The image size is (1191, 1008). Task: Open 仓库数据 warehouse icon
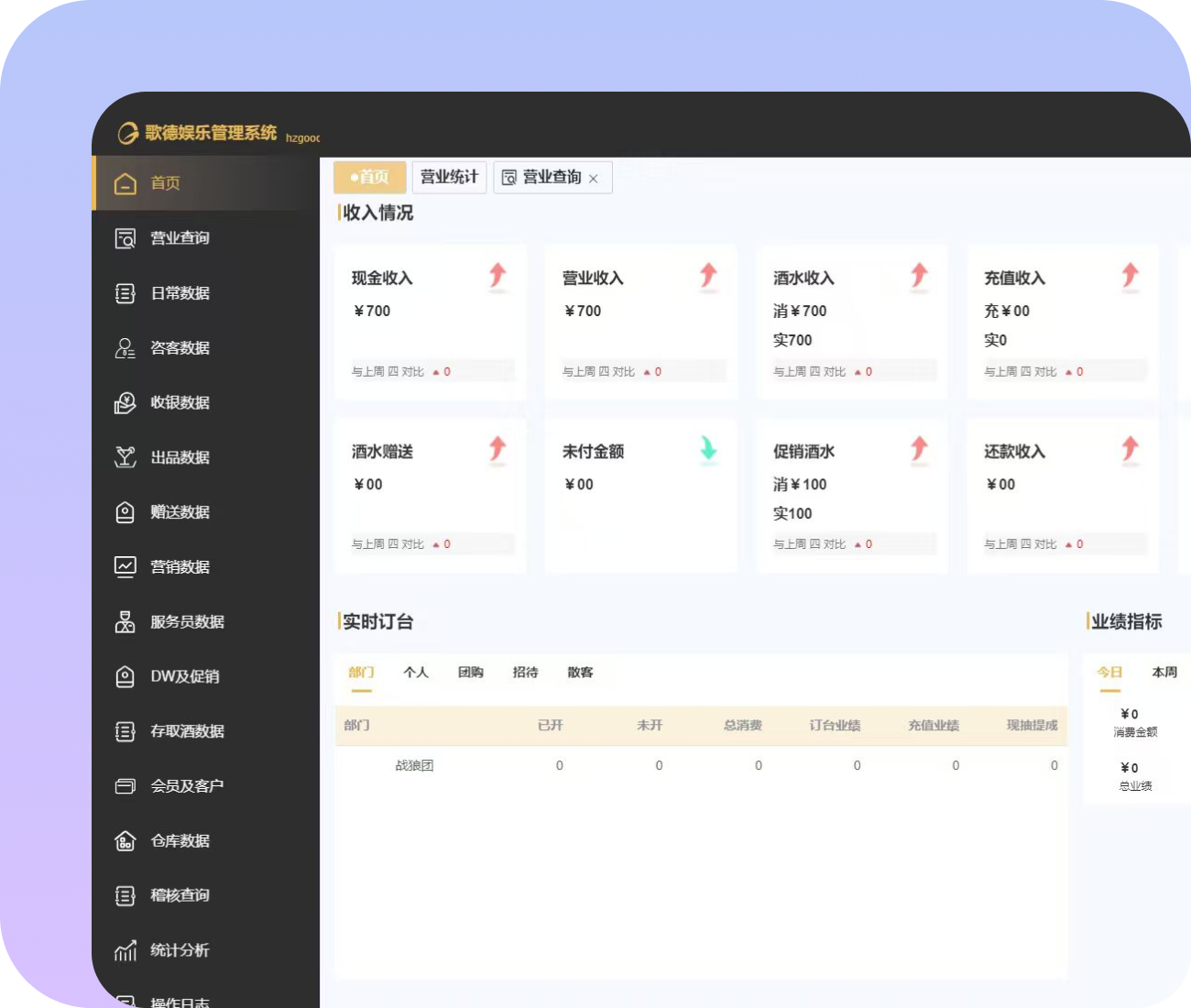point(126,841)
